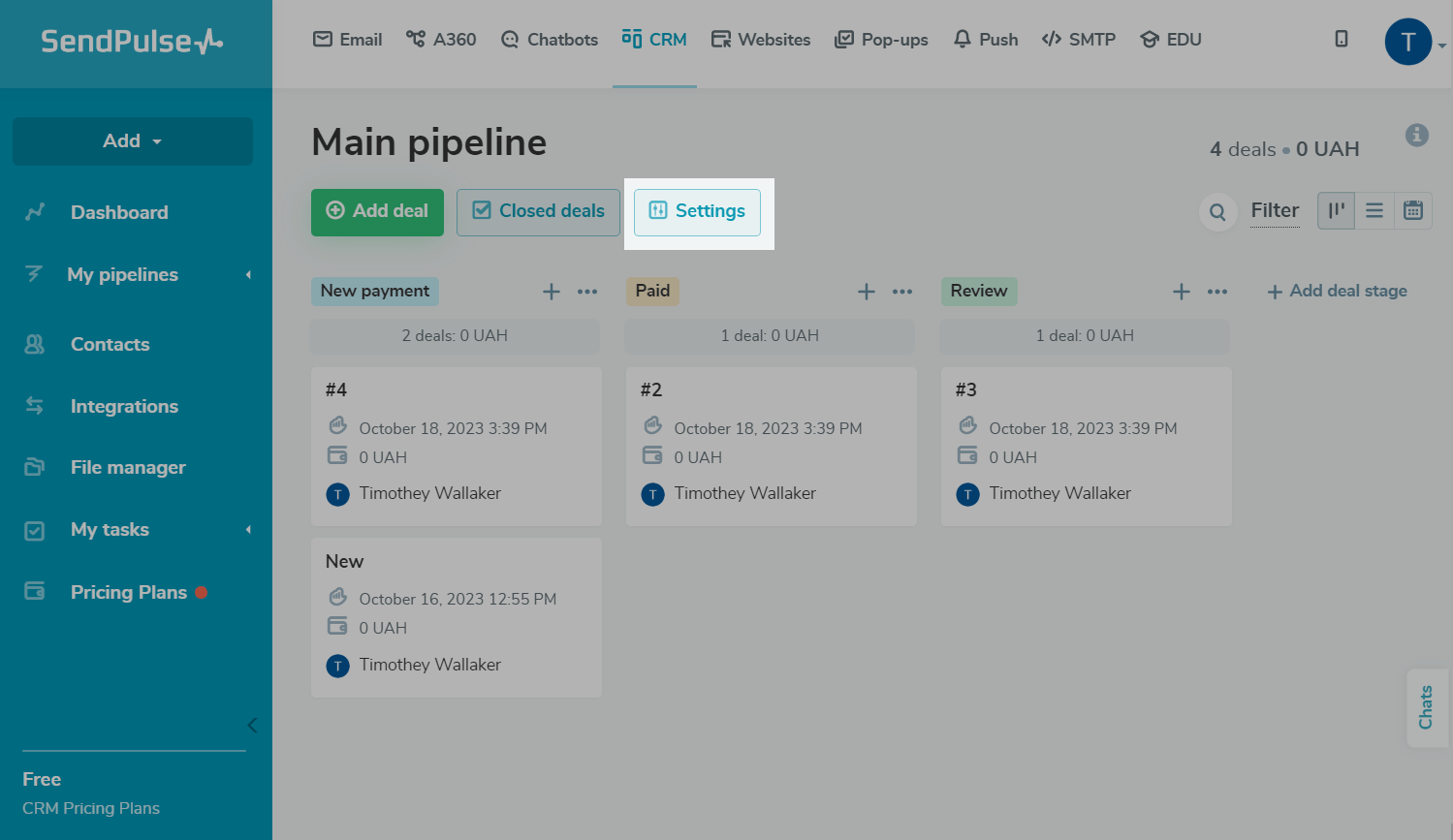Add a deal to the Paid stage
Viewport: 1453px width, 840px height.
pyautogui.click(x=867, y=292)
